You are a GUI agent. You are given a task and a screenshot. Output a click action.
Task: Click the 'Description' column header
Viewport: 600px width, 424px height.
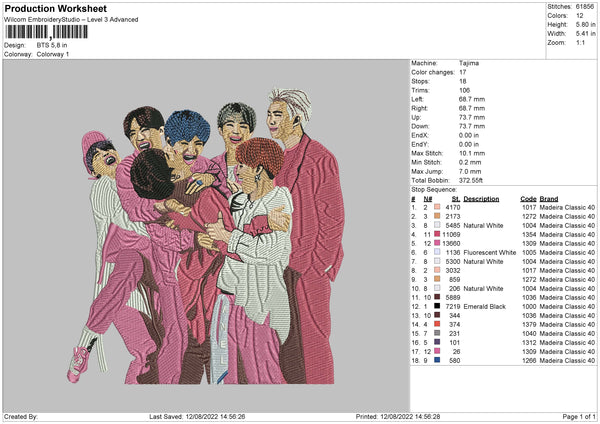coord(481,199)
